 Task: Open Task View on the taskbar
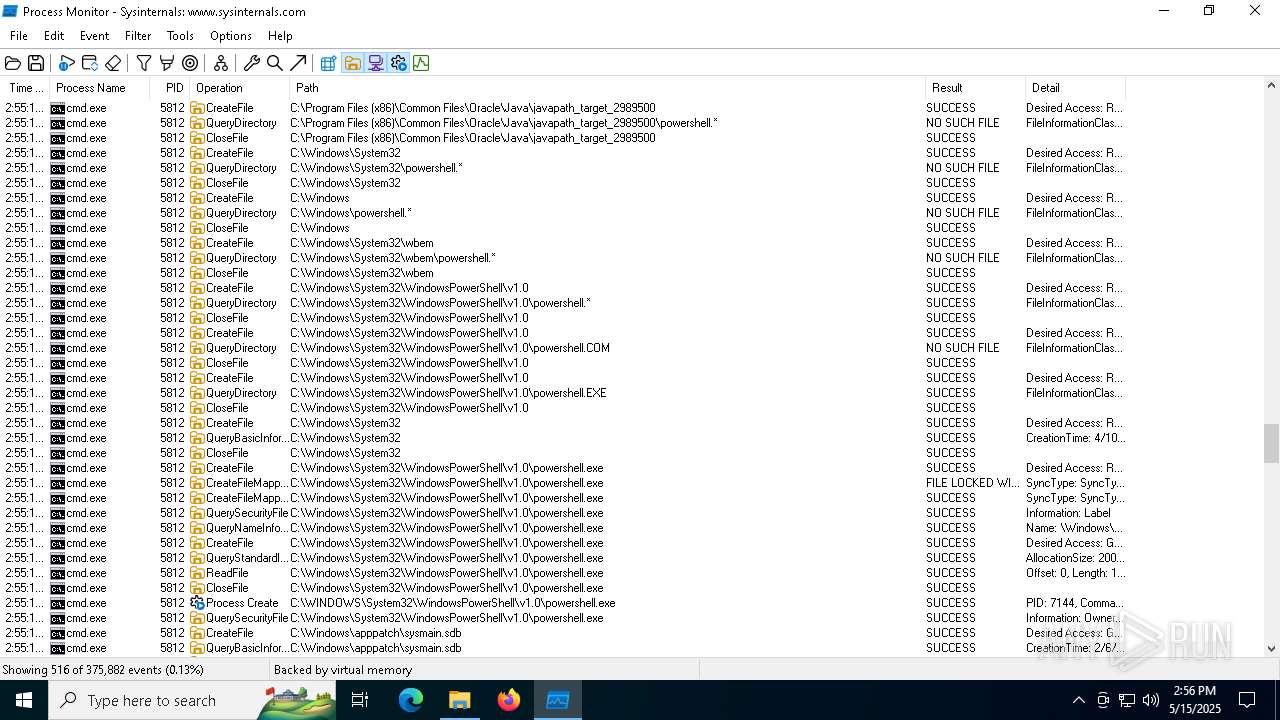point(360,700)
